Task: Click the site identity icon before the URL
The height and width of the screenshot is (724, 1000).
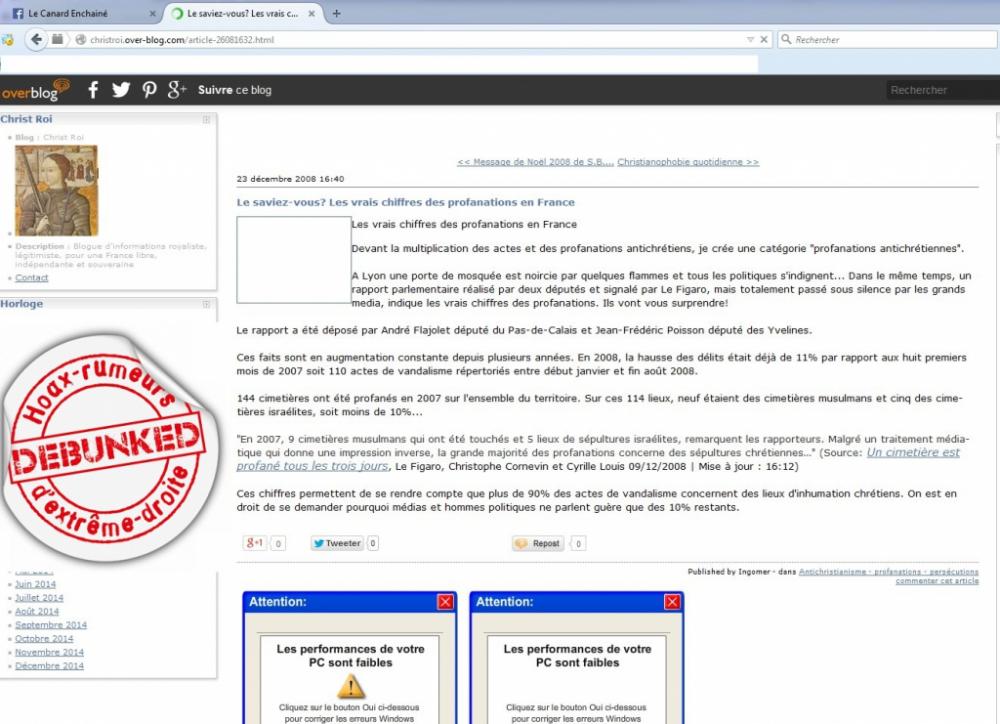Action: click(x=80, y=40)
